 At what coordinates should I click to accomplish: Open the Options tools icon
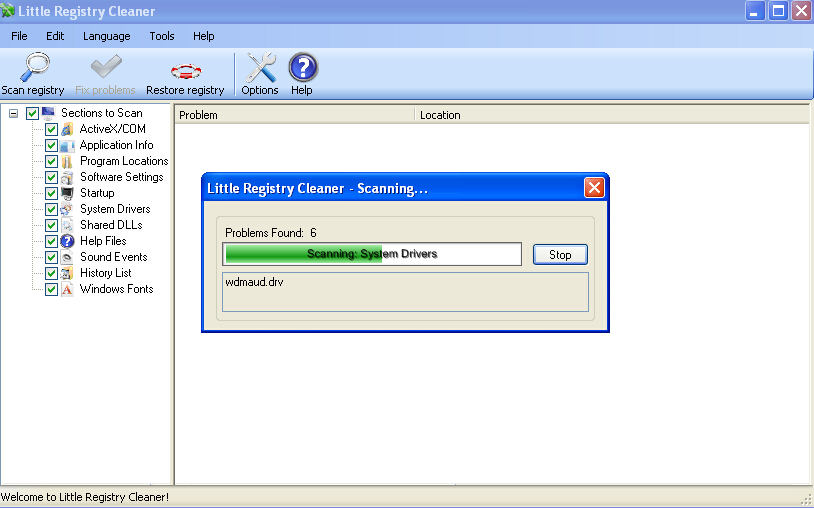(x=260, y=67)
